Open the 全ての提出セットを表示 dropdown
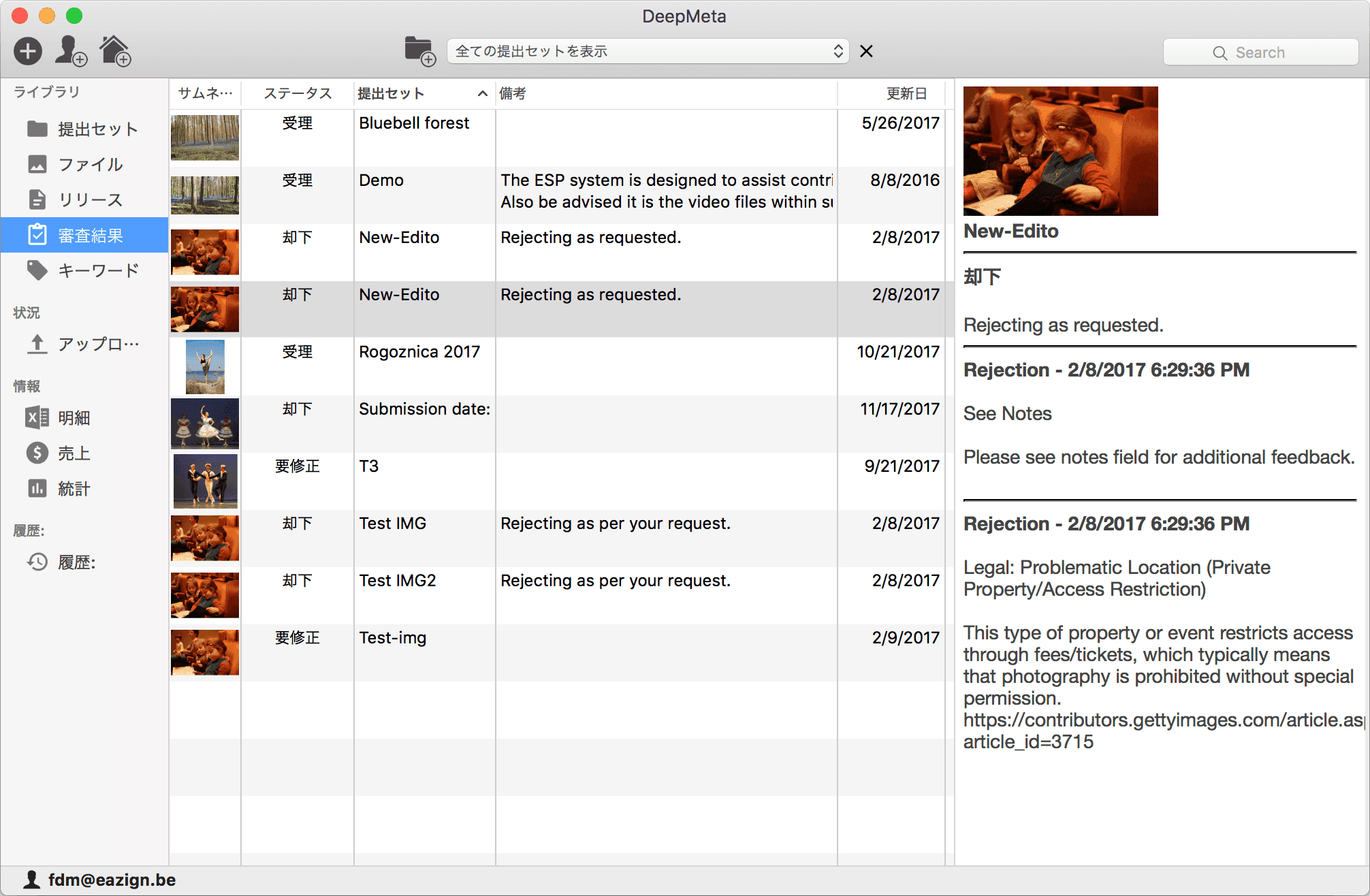 point(648,51)
